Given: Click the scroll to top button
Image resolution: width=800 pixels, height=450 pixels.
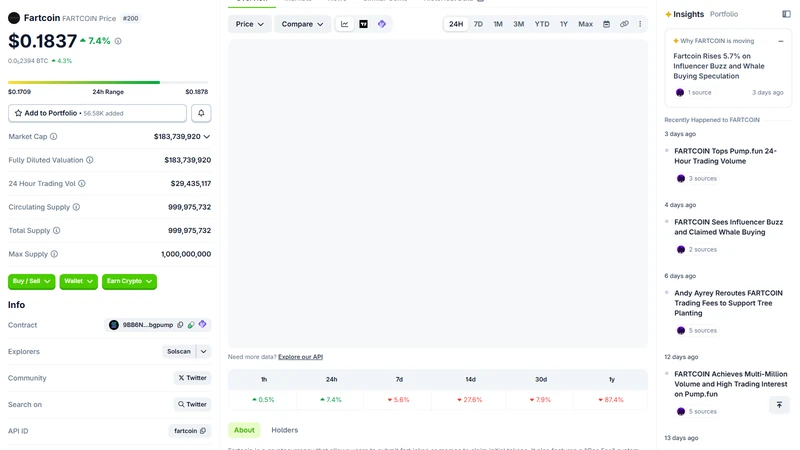Looking at the screenshot, I should pyautogui.click(x=779, y=405).
